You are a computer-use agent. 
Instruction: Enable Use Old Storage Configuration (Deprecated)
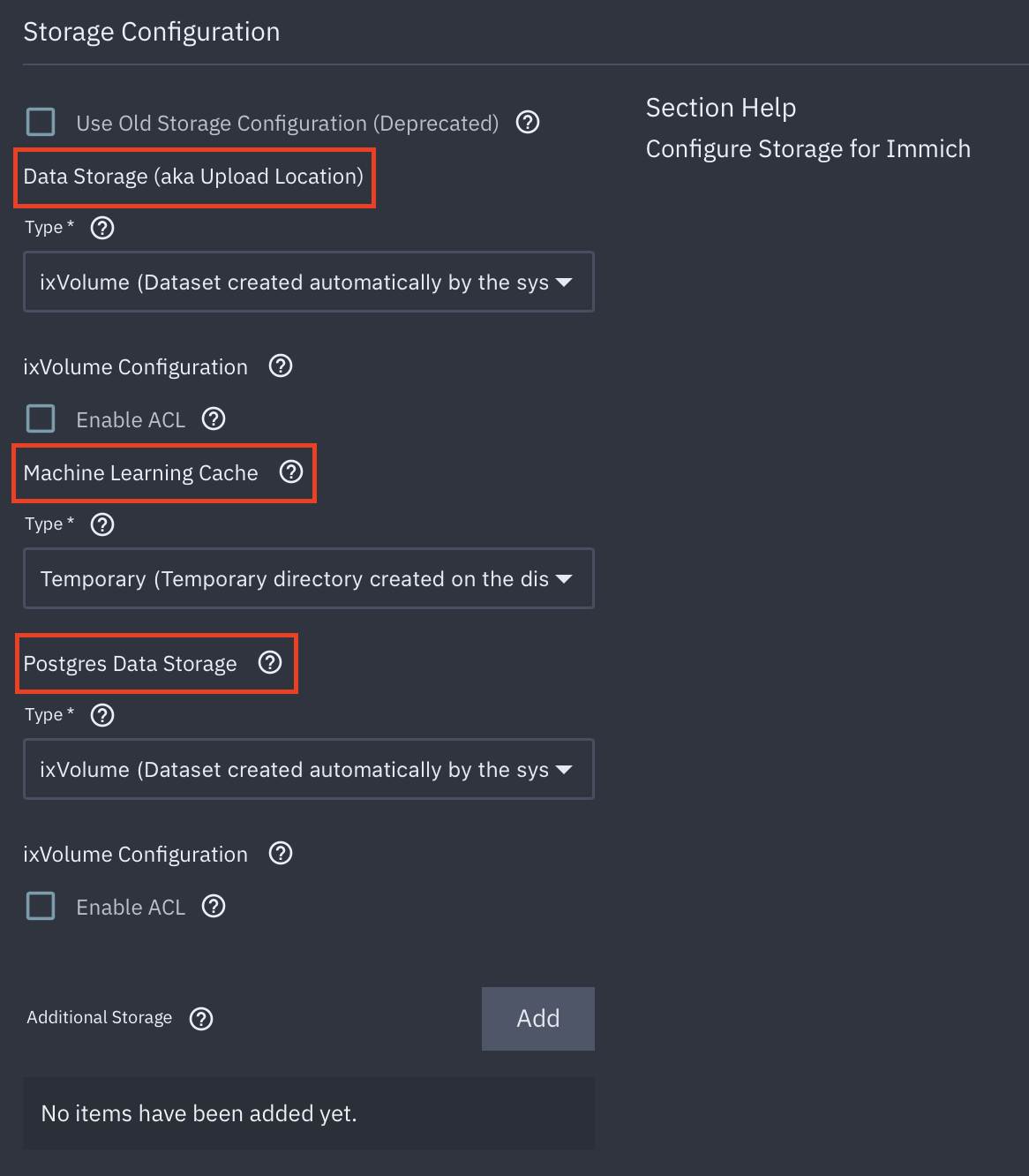click(x=41, y=121)
